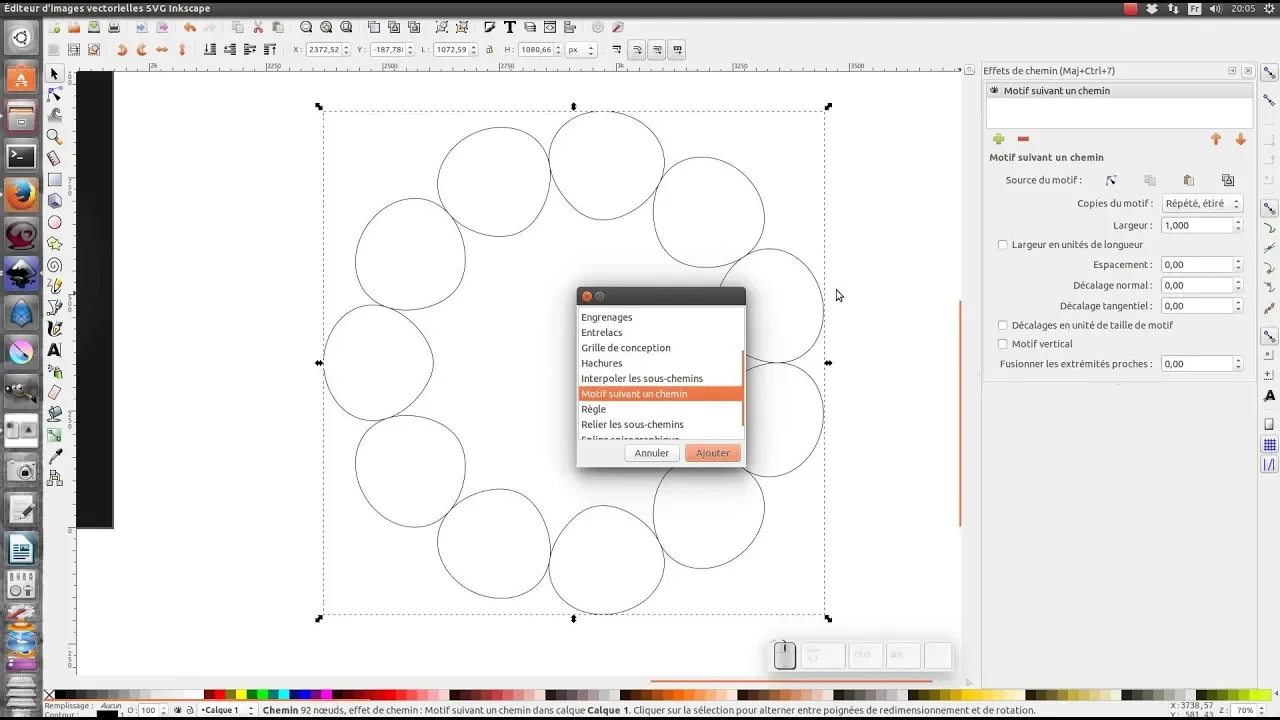This screenshot has width=1280, height=720.
Task: Open Copies du motif dropdown
Action: coord(1202,203)
